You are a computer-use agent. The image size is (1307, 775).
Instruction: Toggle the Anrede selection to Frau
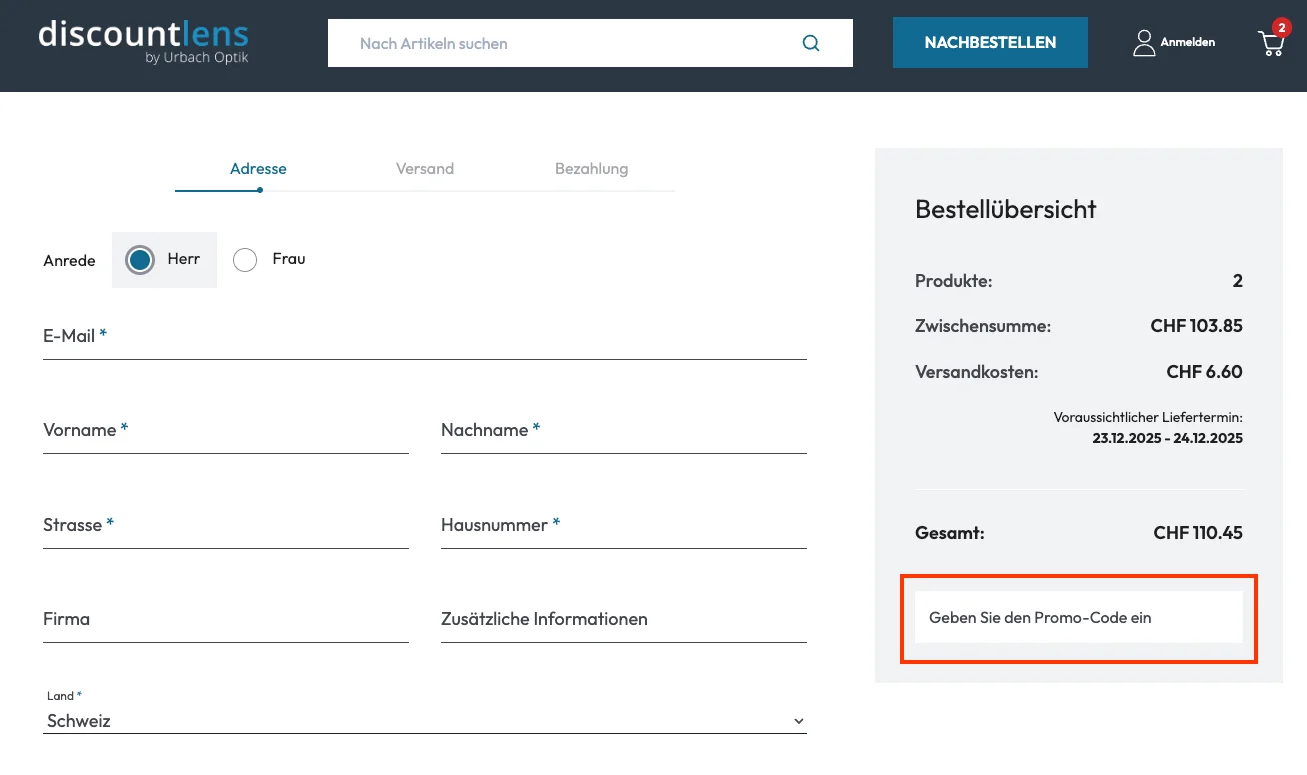245,259
